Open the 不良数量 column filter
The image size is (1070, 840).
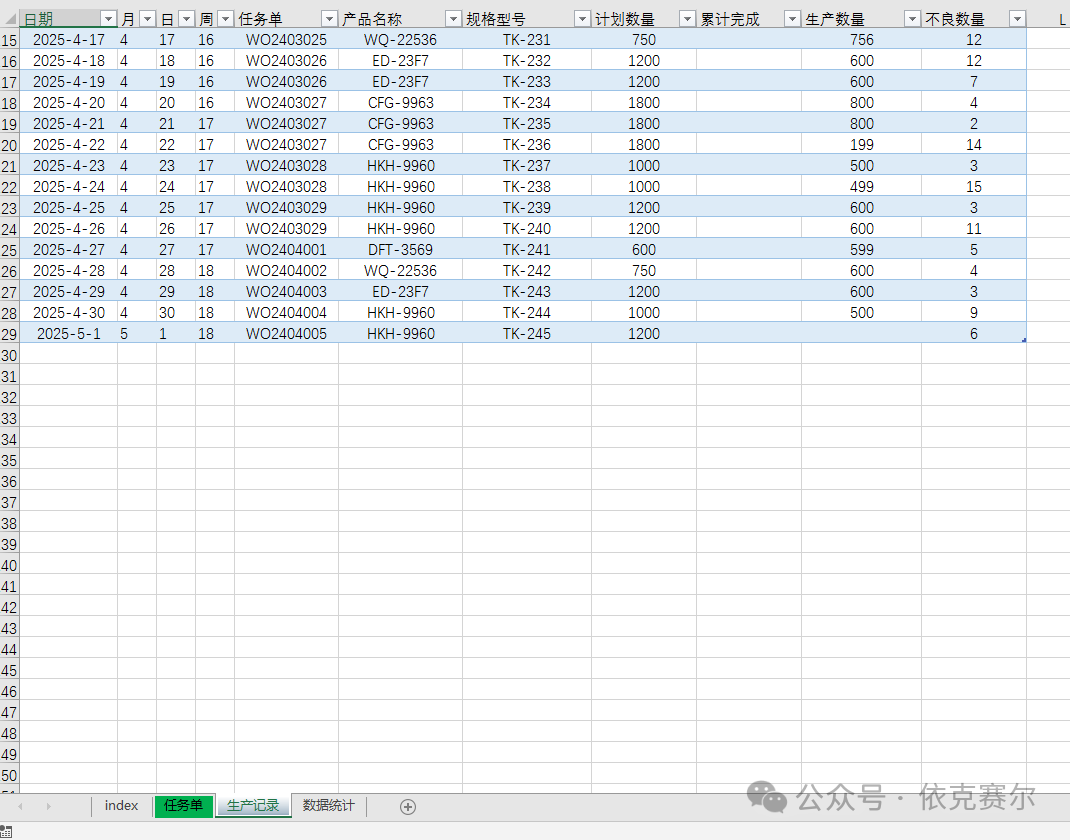1017,19
